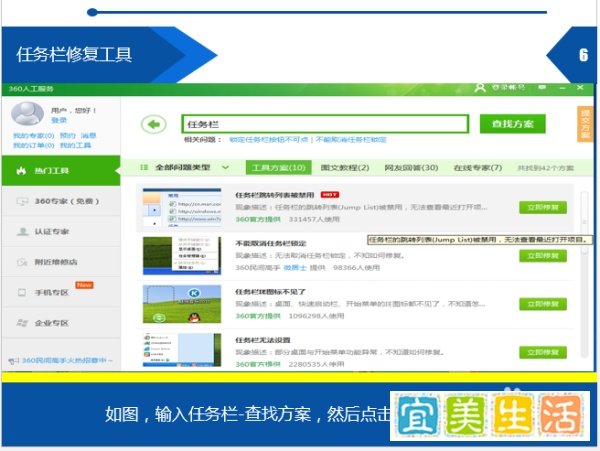This screenshot has width=600, height=451.
Task: Click 立即修复 for 不能取消任务栏锁定
Action: [543, 256]
